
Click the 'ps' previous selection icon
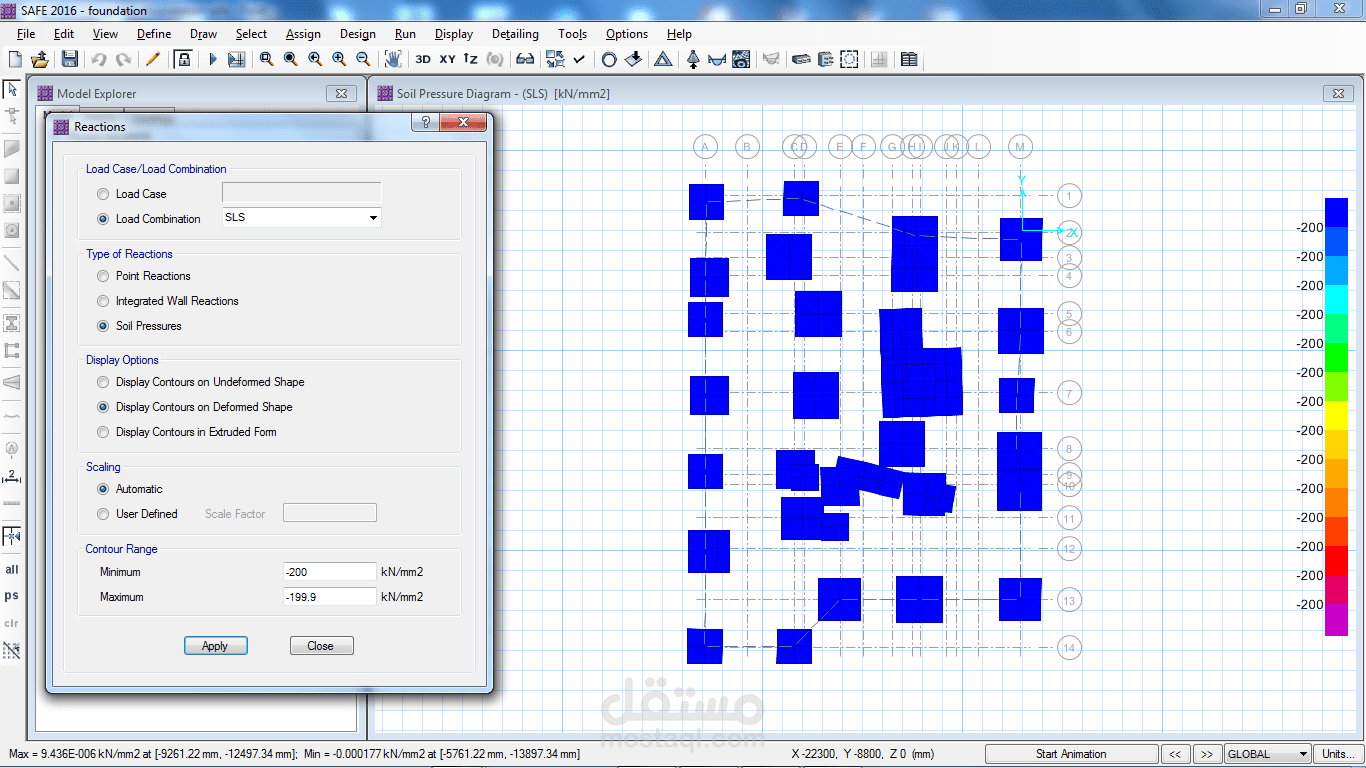[12, 595]
